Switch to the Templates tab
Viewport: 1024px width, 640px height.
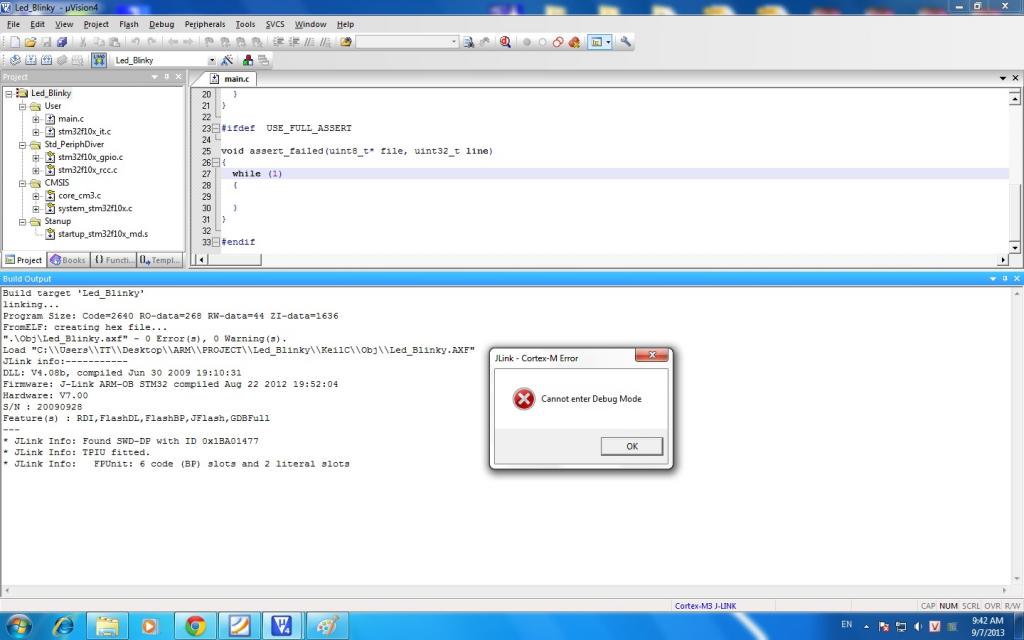(160, 260)
